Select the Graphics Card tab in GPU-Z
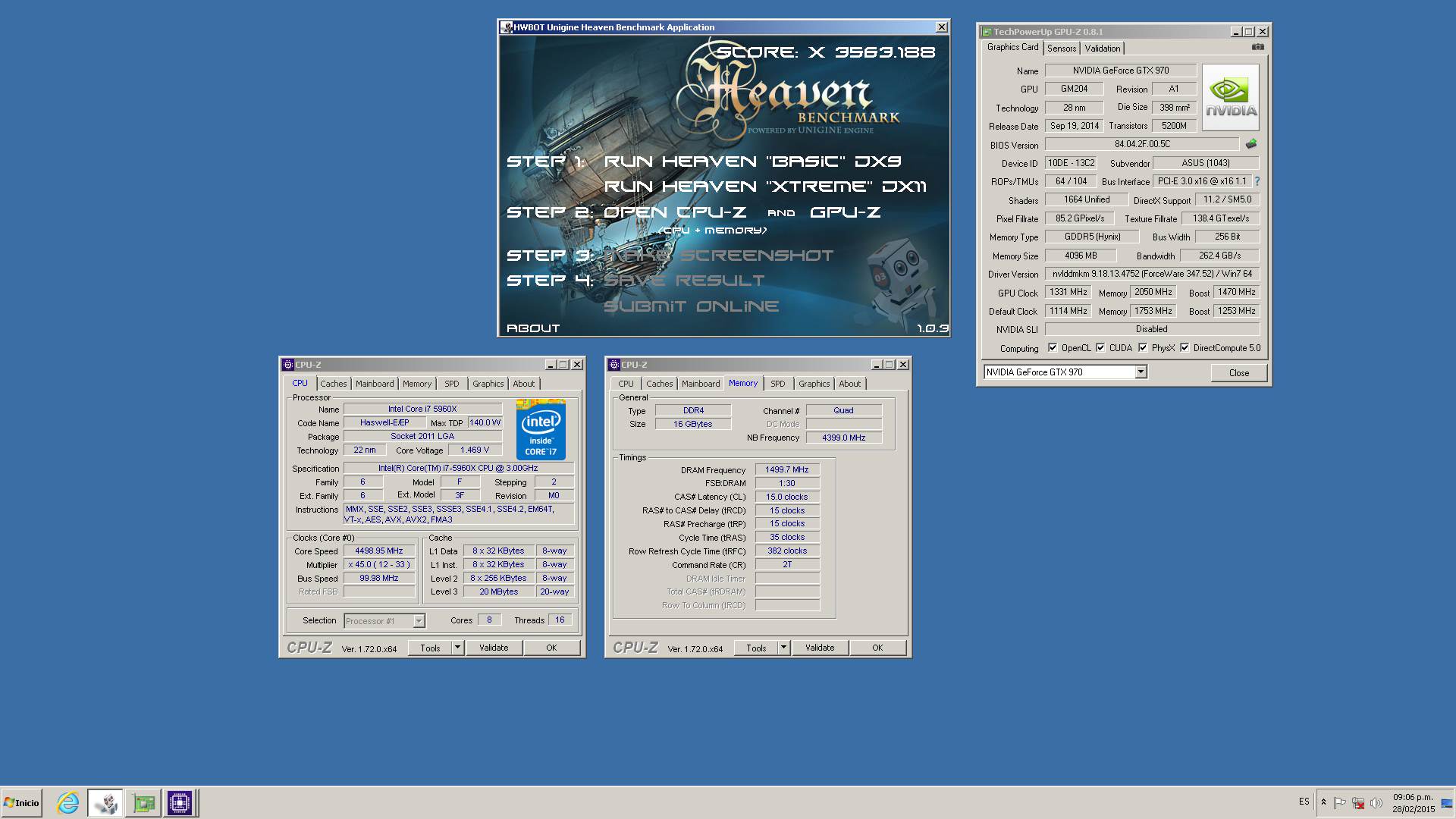Image resolution: width=1456 pixels, height=819 pixels. coord(1012,47)
